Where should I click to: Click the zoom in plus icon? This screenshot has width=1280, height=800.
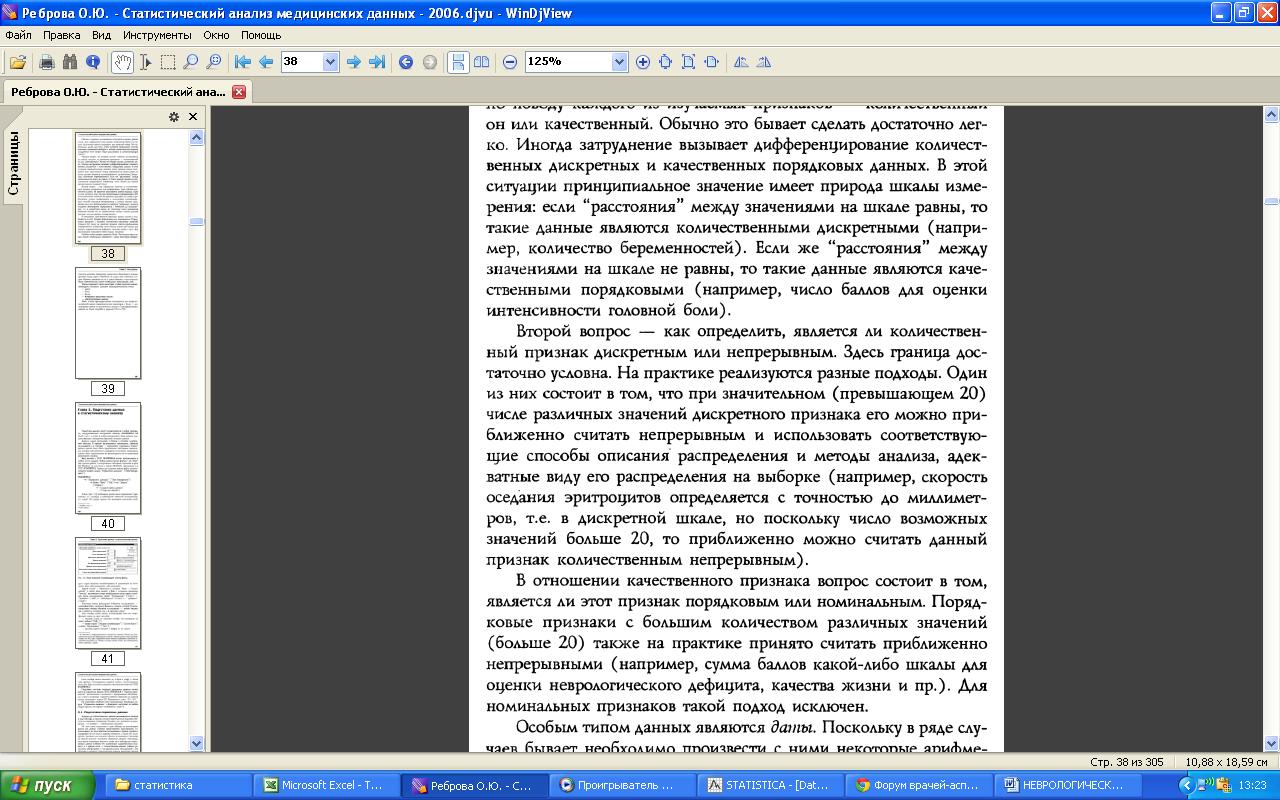coord(643,62)
